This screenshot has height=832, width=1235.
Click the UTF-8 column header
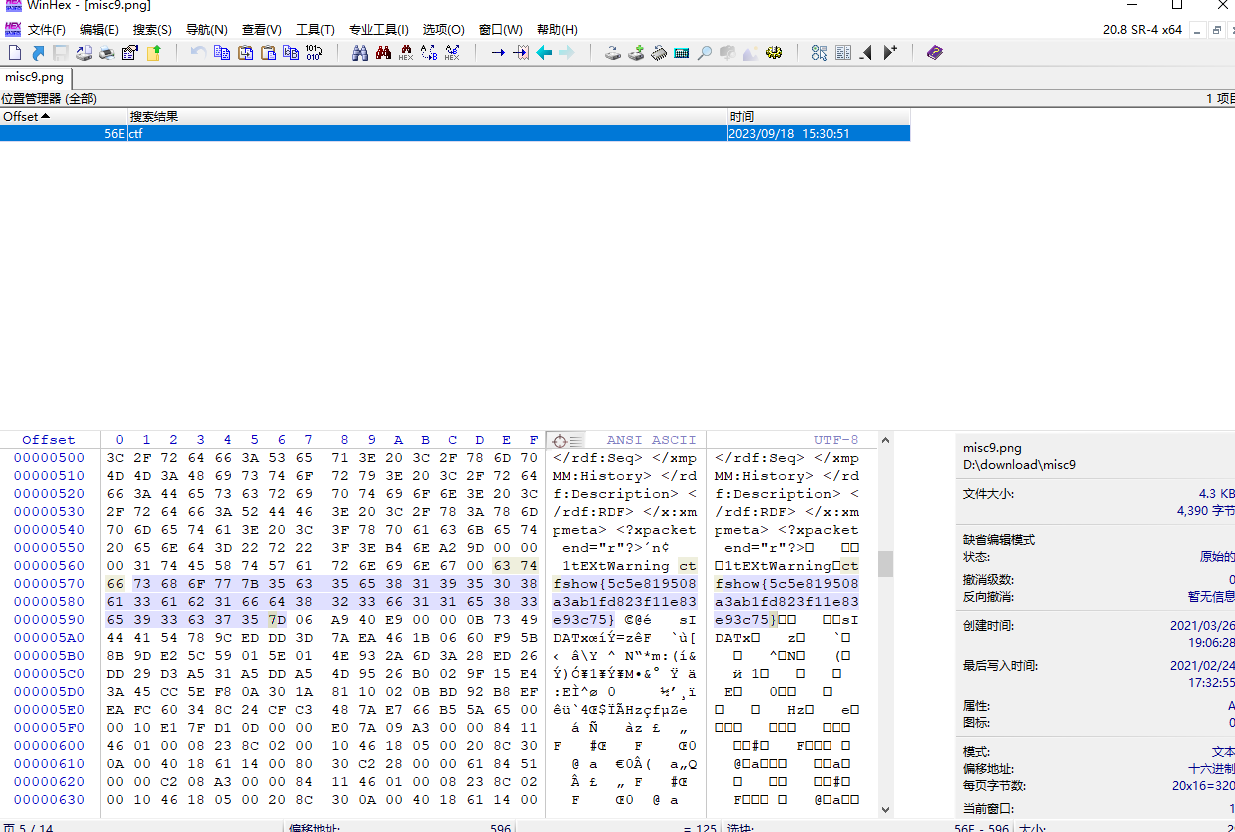click(836, 440)
